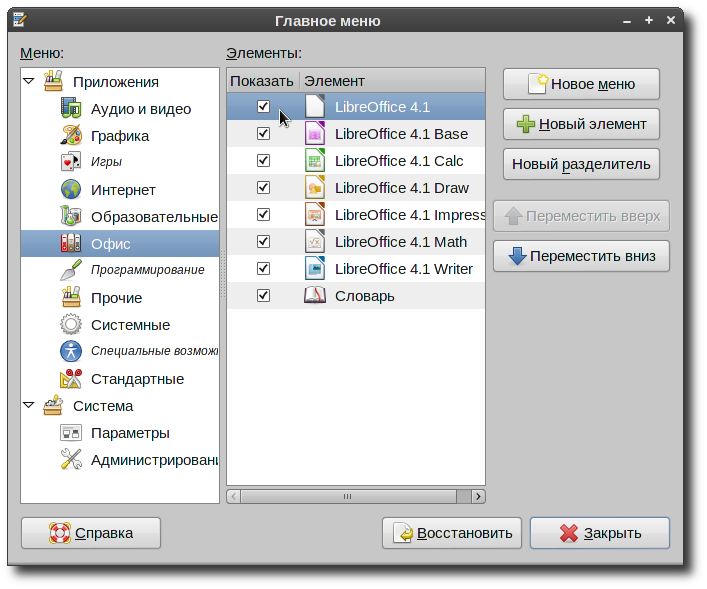
Task: Select the LibreOffice 4.1 Base row text
Action: pos(401,134)
